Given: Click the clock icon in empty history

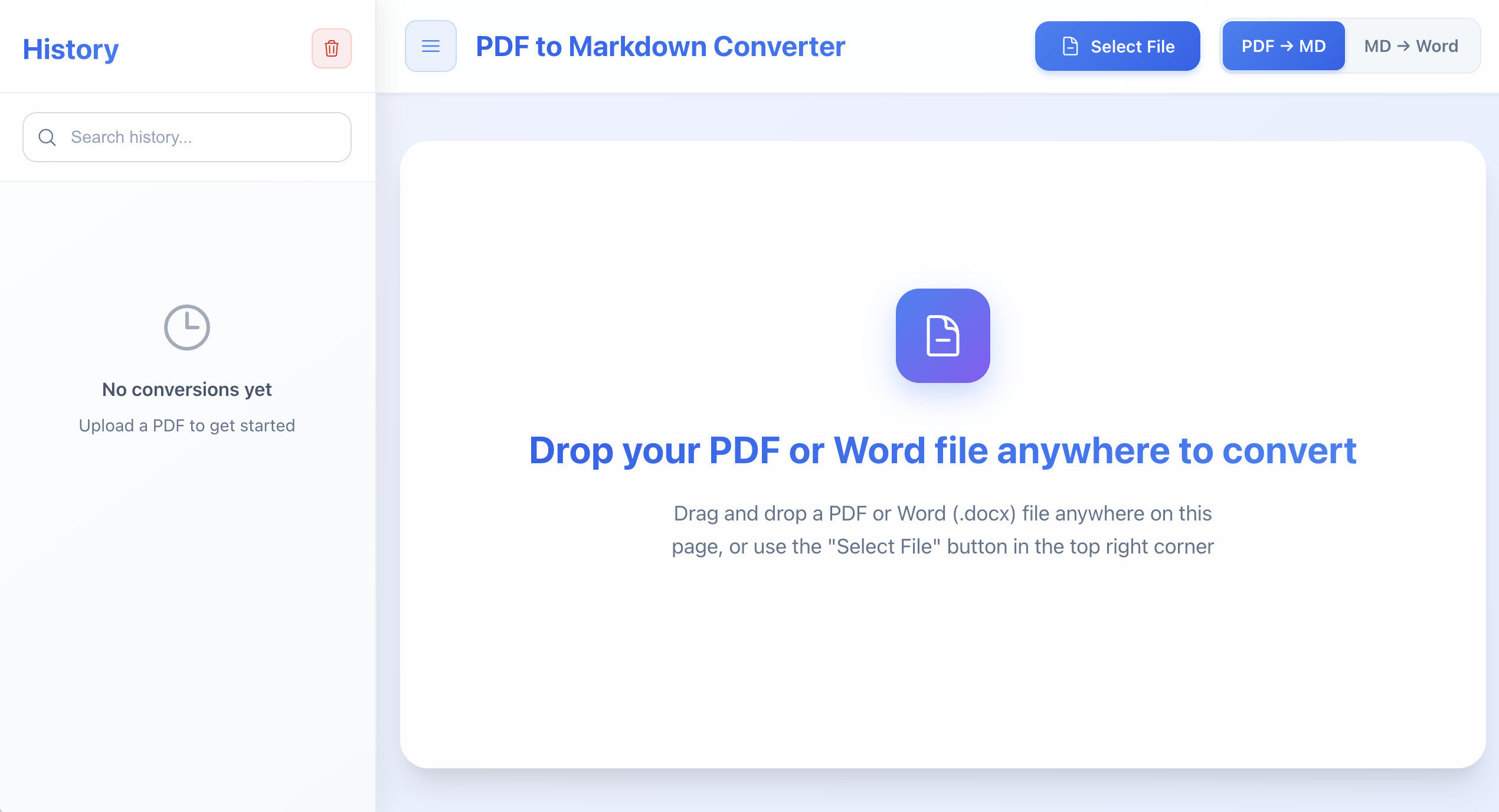Looking at the screenshot, I should point(187,328).
